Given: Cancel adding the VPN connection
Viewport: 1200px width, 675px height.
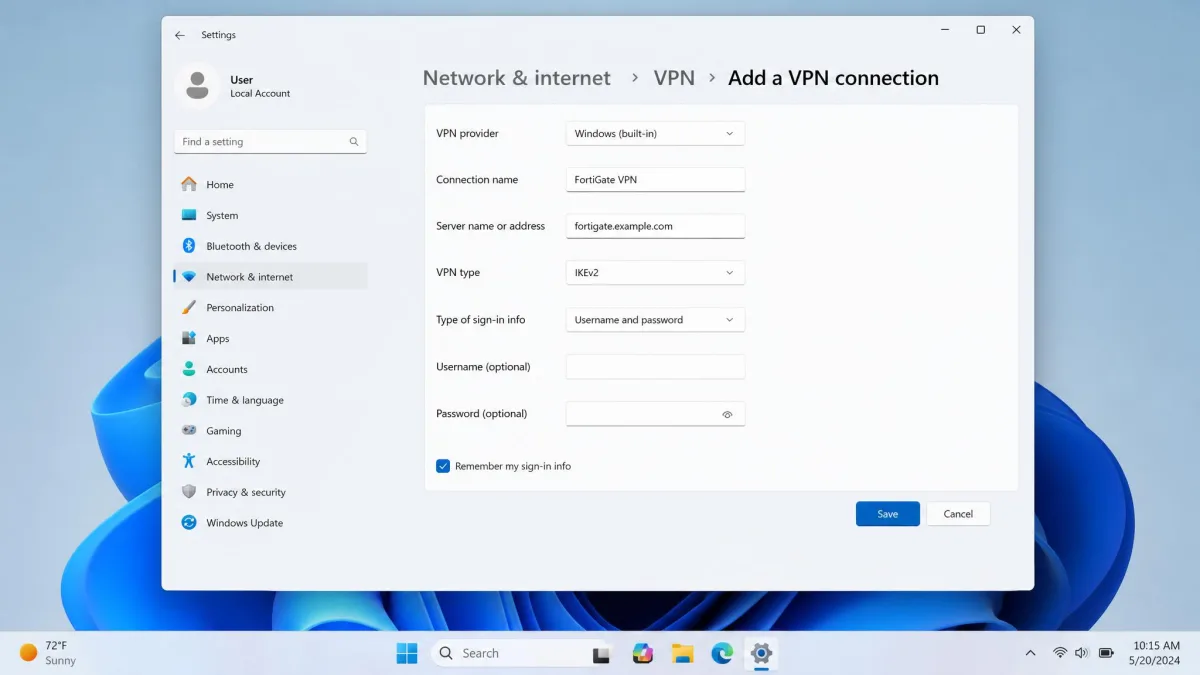Looking at the screenshot, I should [x=958, y=514].
